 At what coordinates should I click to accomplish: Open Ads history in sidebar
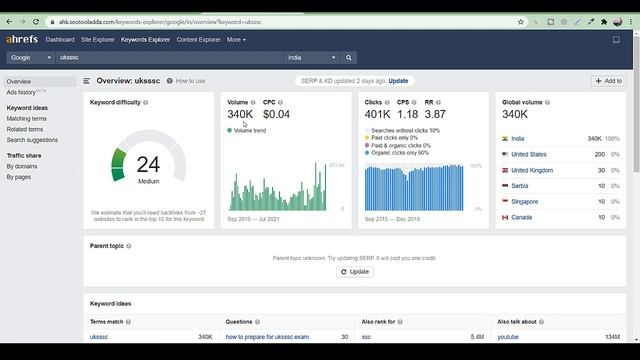[x=21, y=93]
